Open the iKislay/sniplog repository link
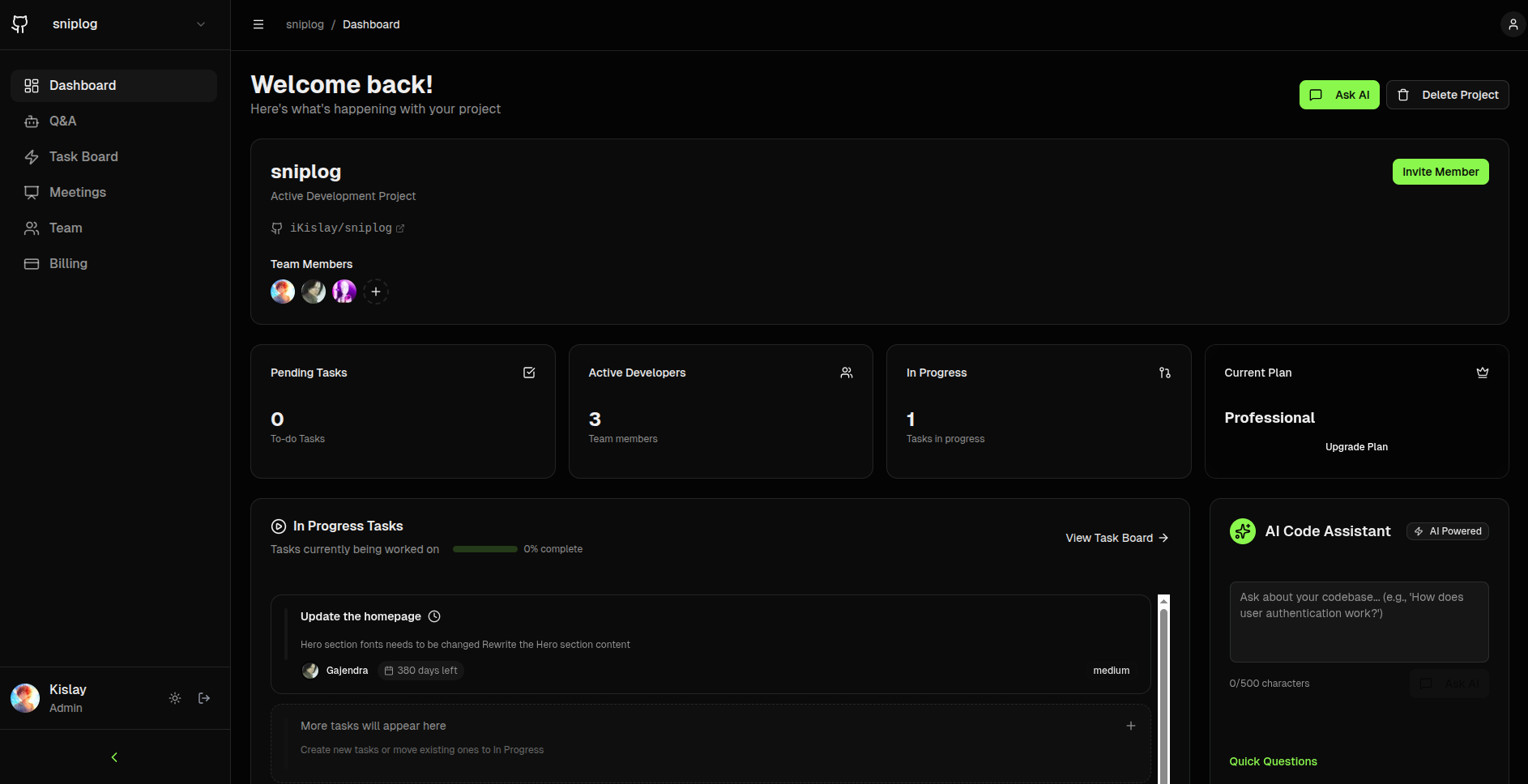 (x=344, y=228)
